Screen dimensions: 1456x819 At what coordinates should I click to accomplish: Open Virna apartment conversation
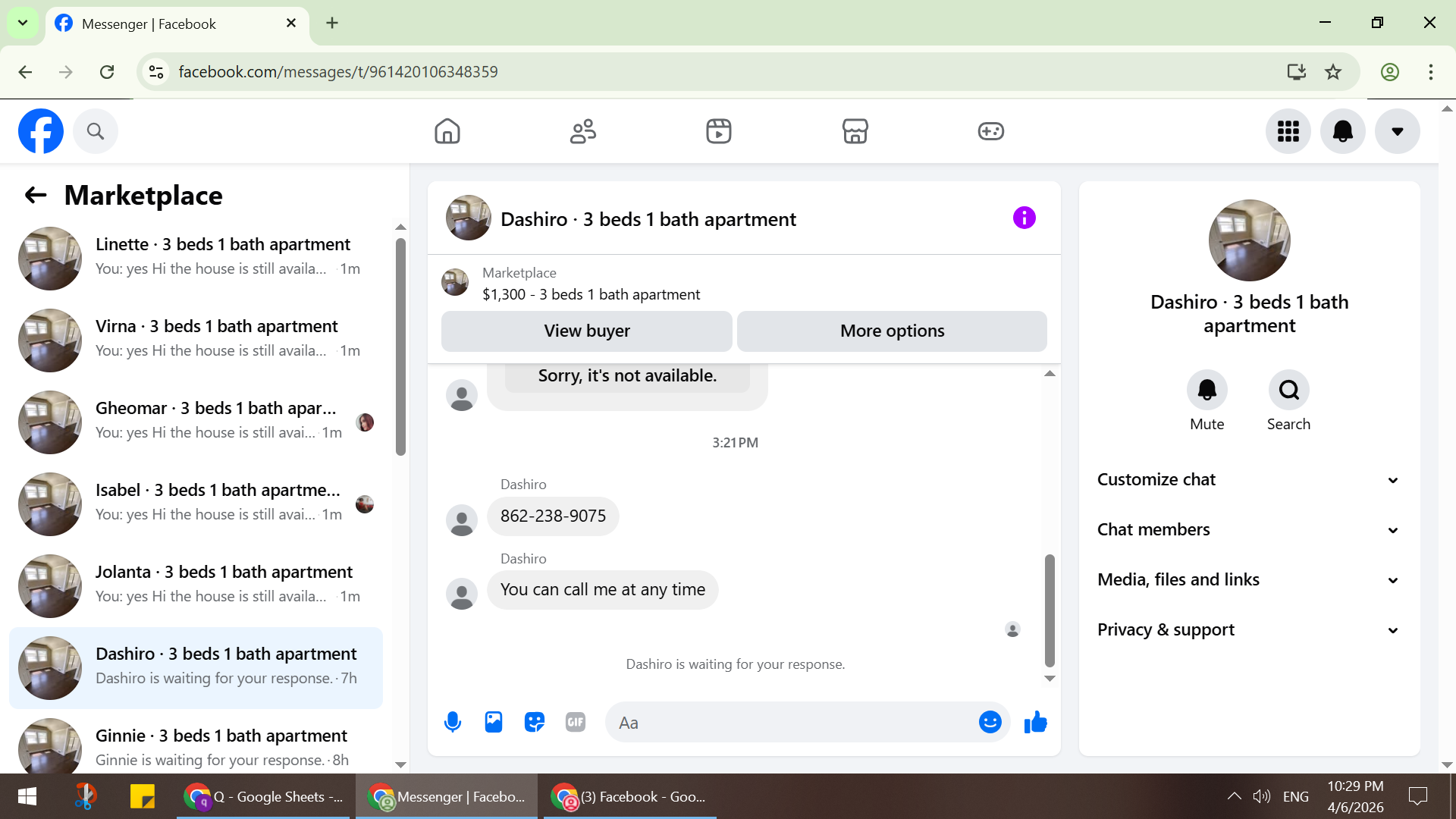[196, 340]
